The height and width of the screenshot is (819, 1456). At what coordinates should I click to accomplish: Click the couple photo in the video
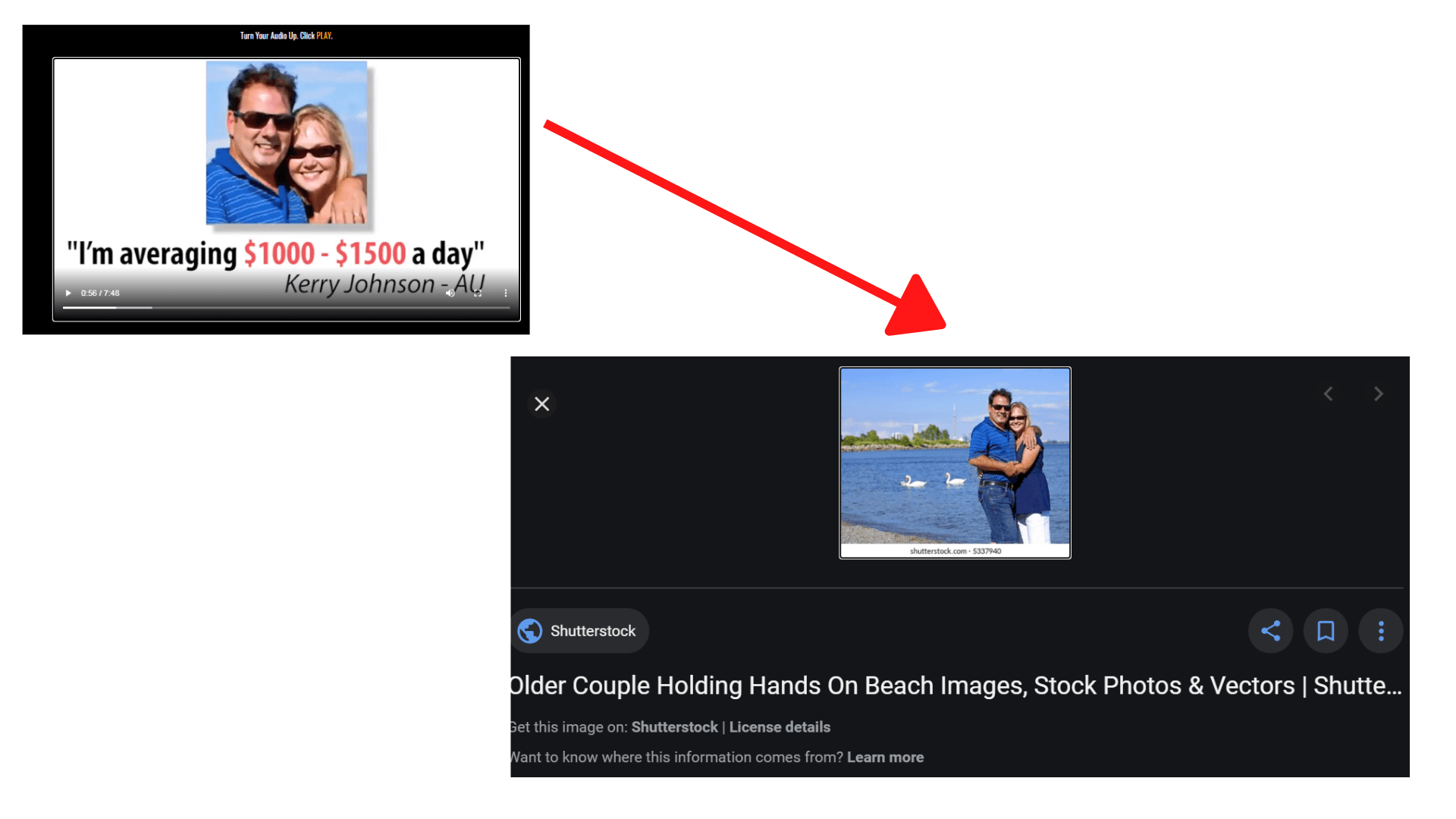[287, 143]
